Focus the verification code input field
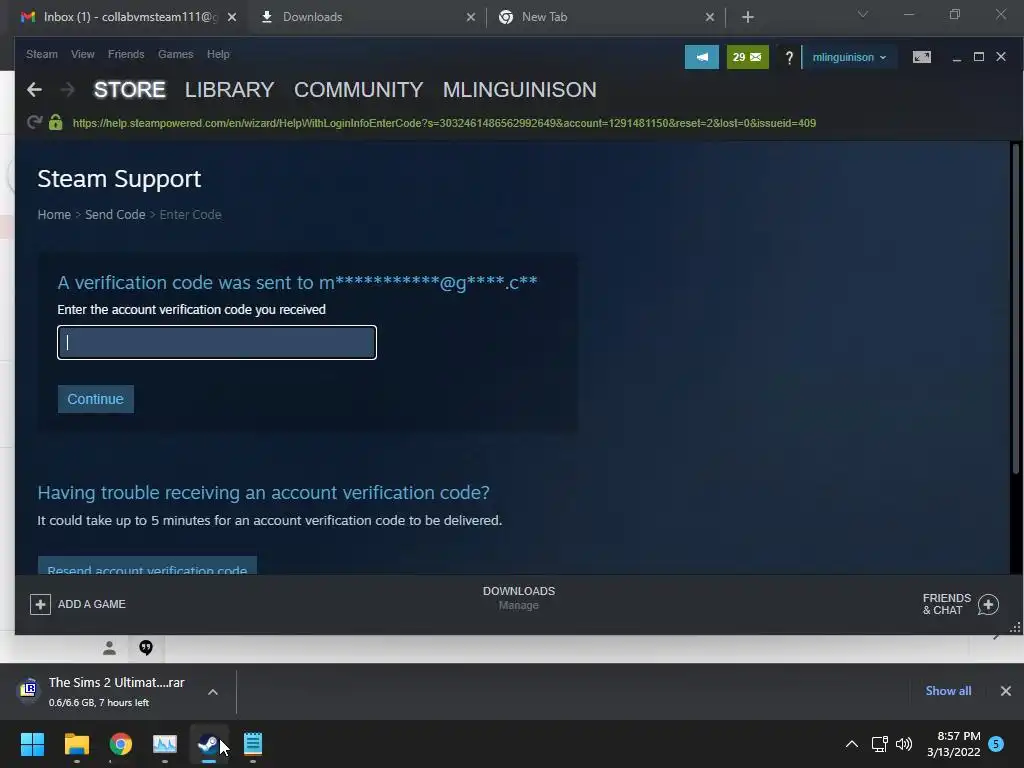This screenshot has width=1024, height=768. point(217,342)
